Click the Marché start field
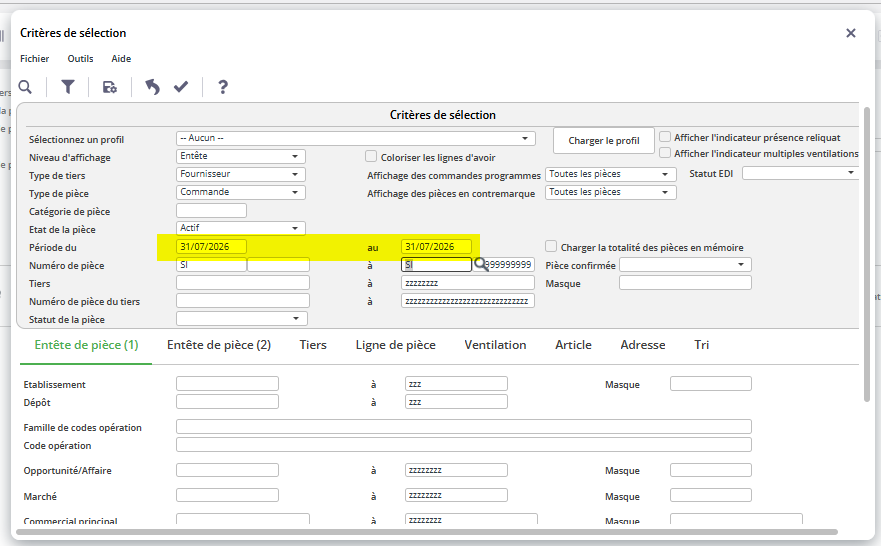This screenshot has width=881, height=546. (228, 495)
